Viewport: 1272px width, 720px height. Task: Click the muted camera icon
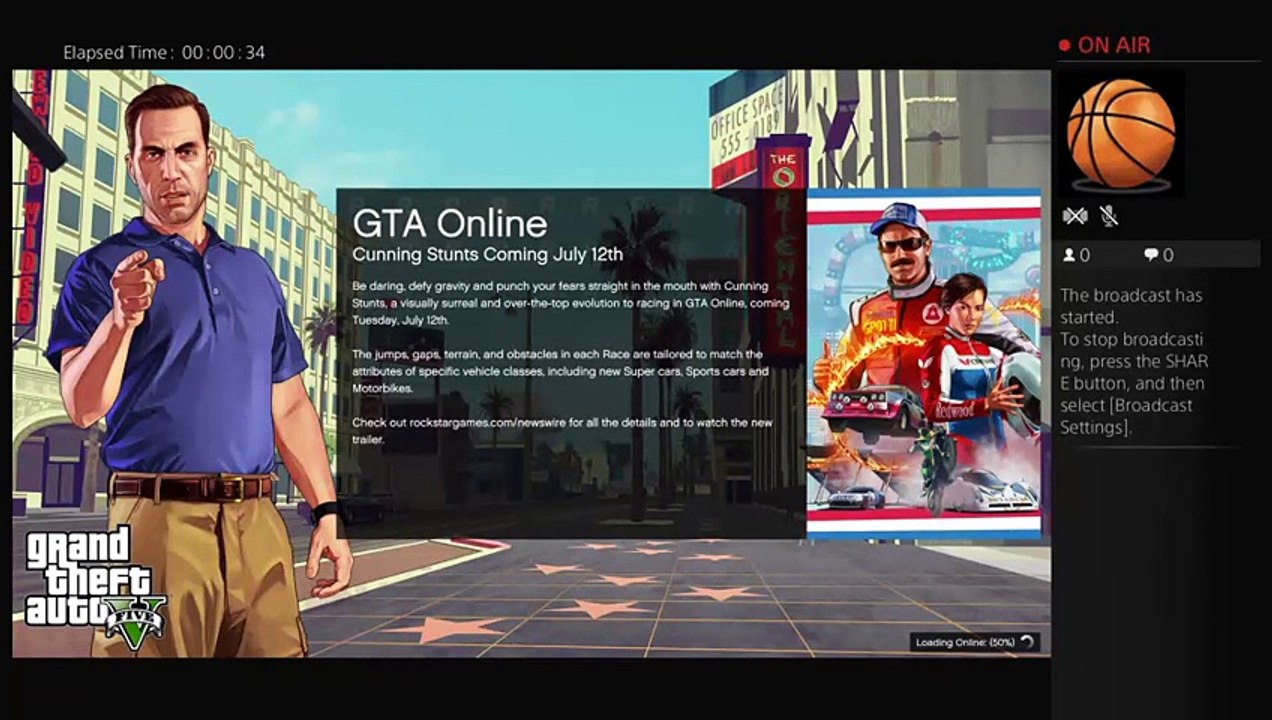click(1075, 216)
